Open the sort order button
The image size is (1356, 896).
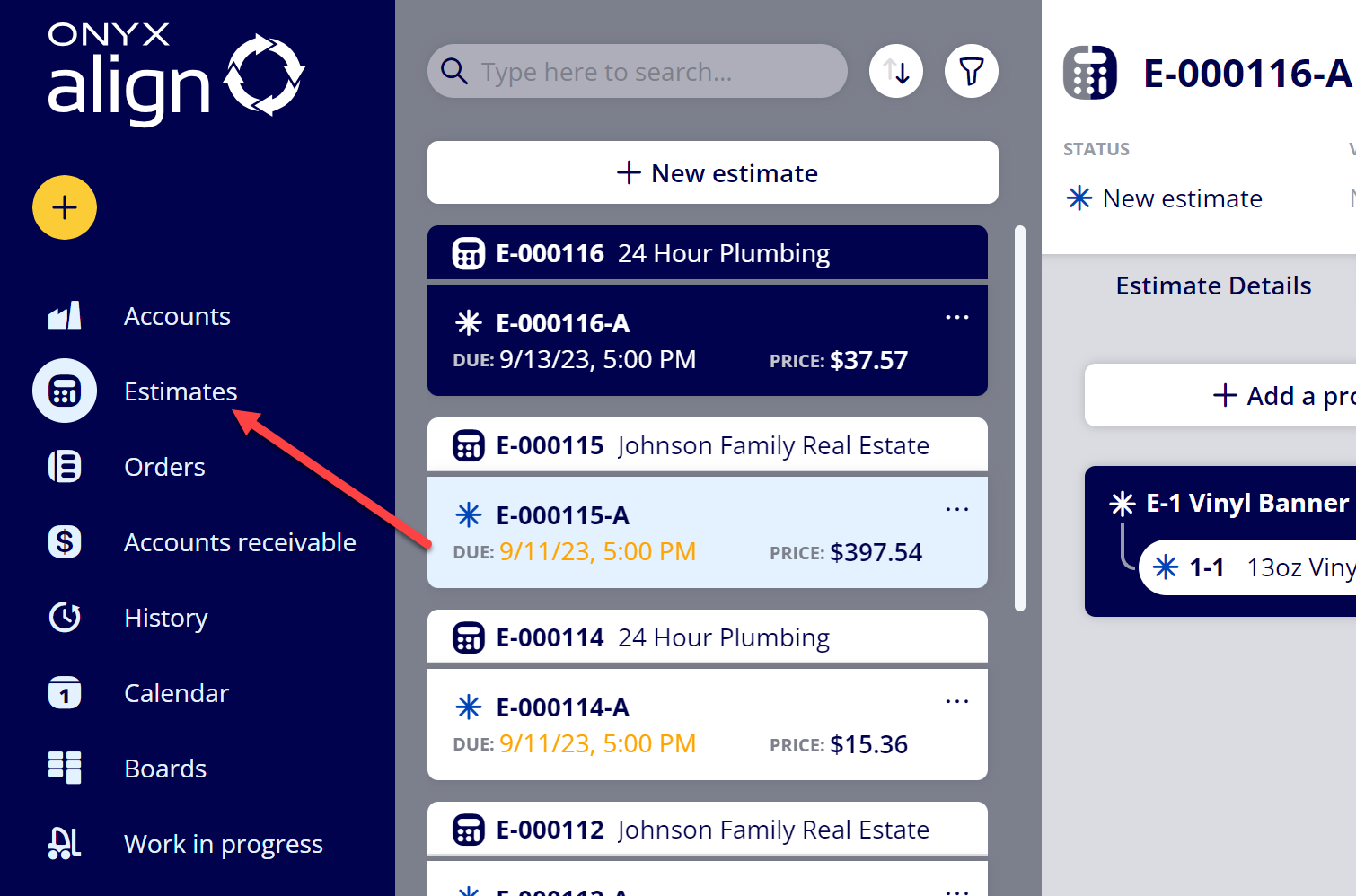click(896, 71)
